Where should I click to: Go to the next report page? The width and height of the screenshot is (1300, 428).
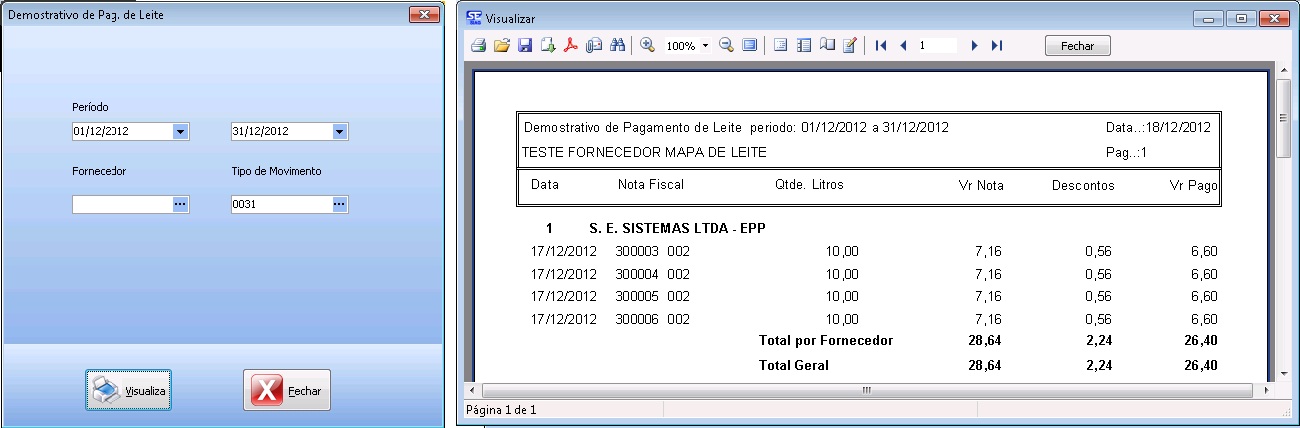975,46
